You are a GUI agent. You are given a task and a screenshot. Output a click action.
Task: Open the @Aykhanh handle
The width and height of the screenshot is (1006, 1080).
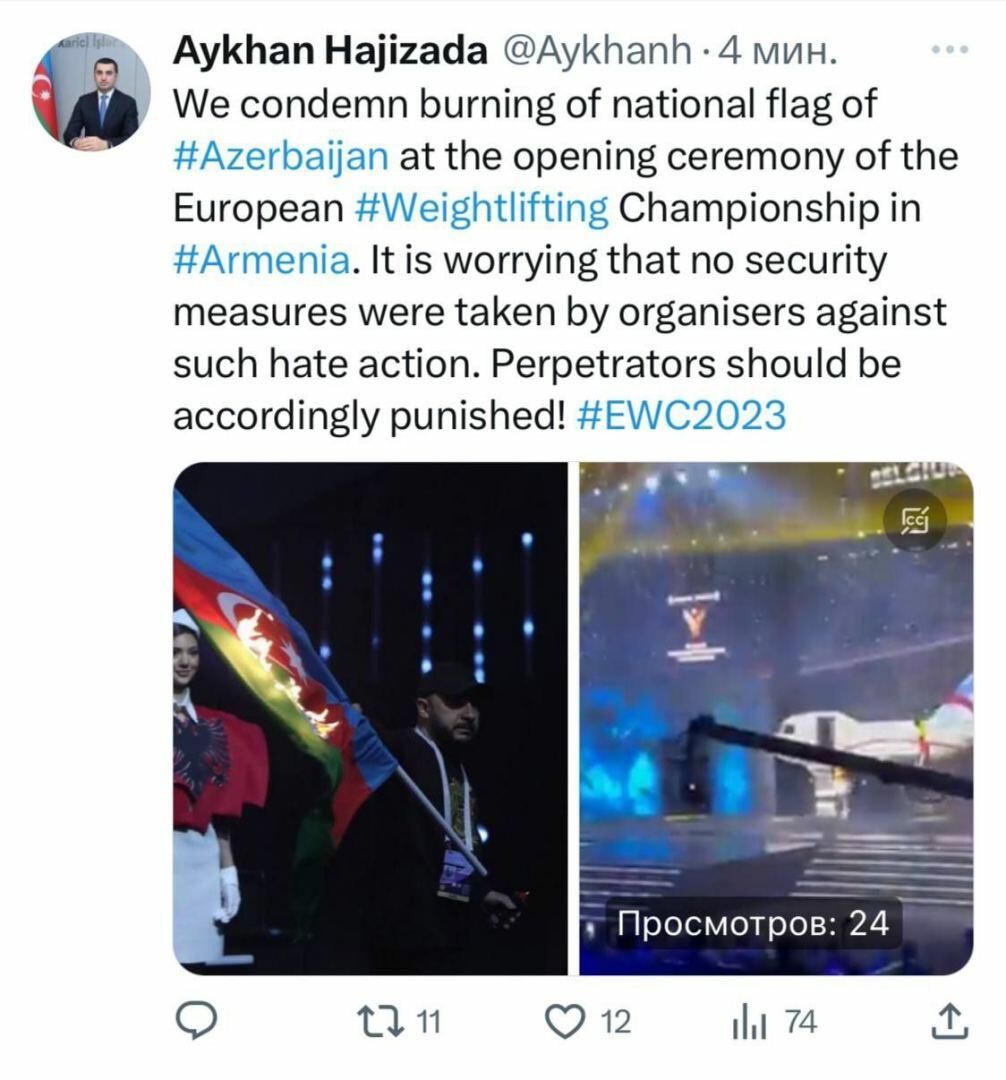[597, 51]
